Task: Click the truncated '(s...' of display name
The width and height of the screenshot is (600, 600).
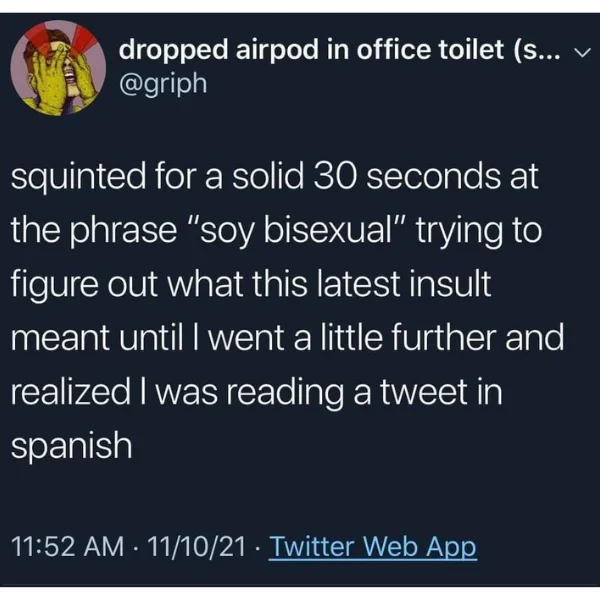Action: [x=539, y=51]
